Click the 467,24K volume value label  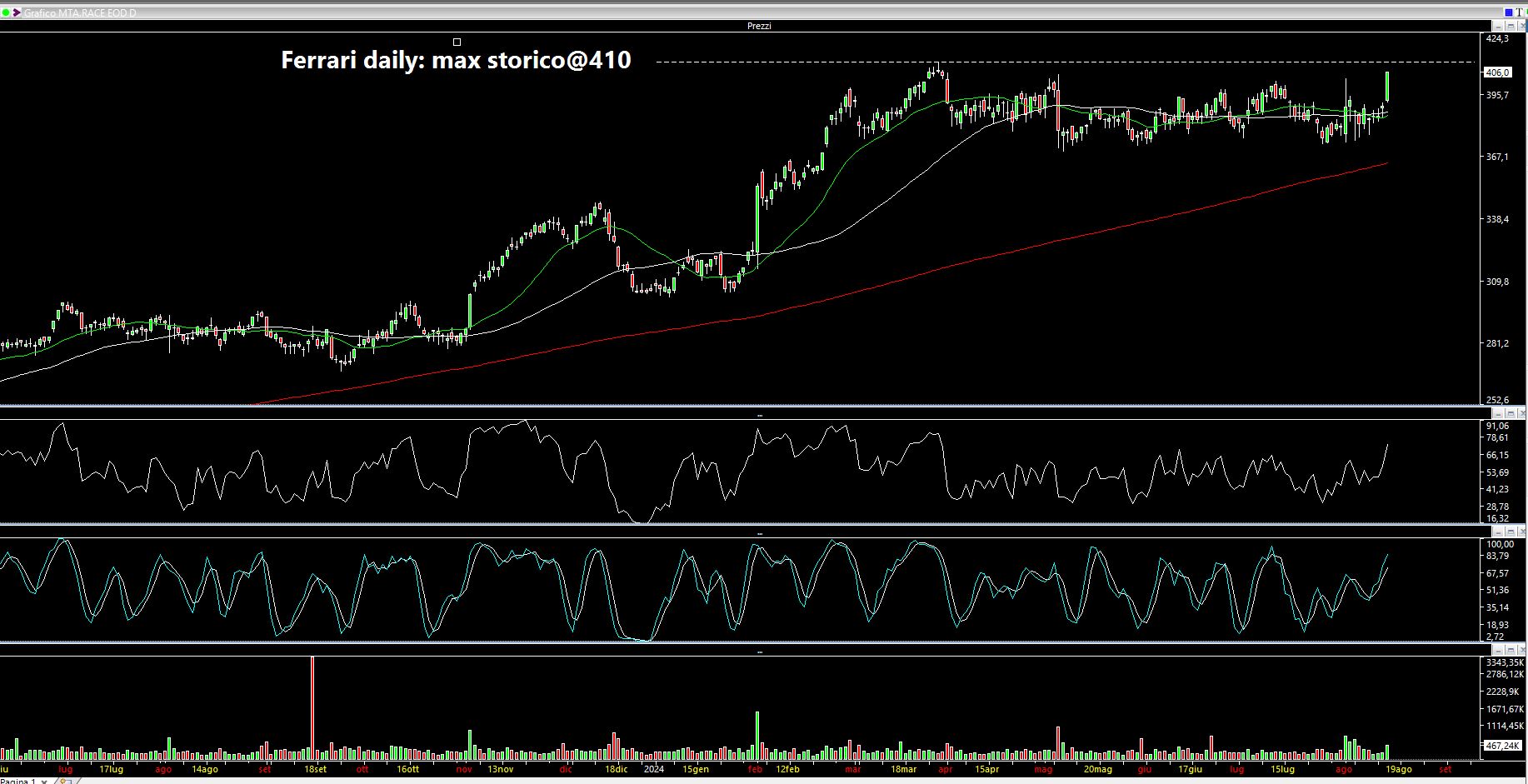(x=1502, y=746)
